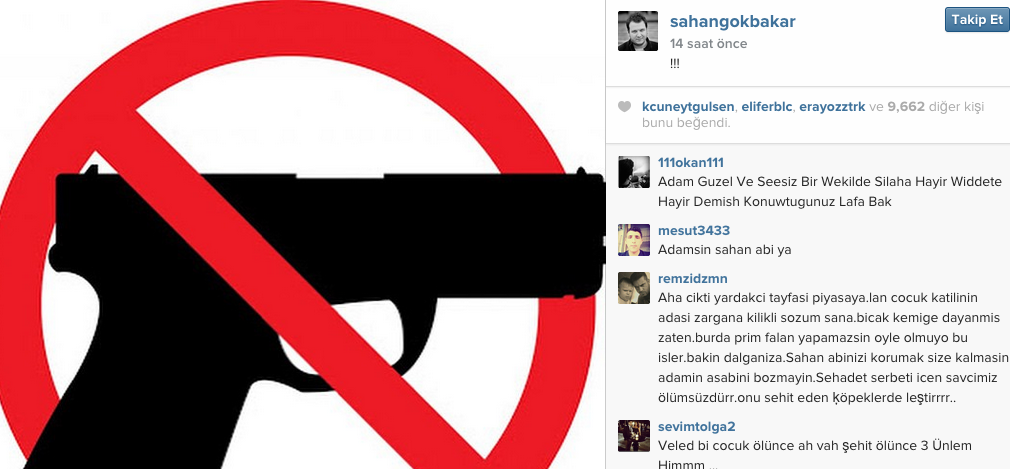The width and height of the screenshot is (1010, 469).
Task: Click mesut3433 avatar thumbnail
Action: pos(634,240)
